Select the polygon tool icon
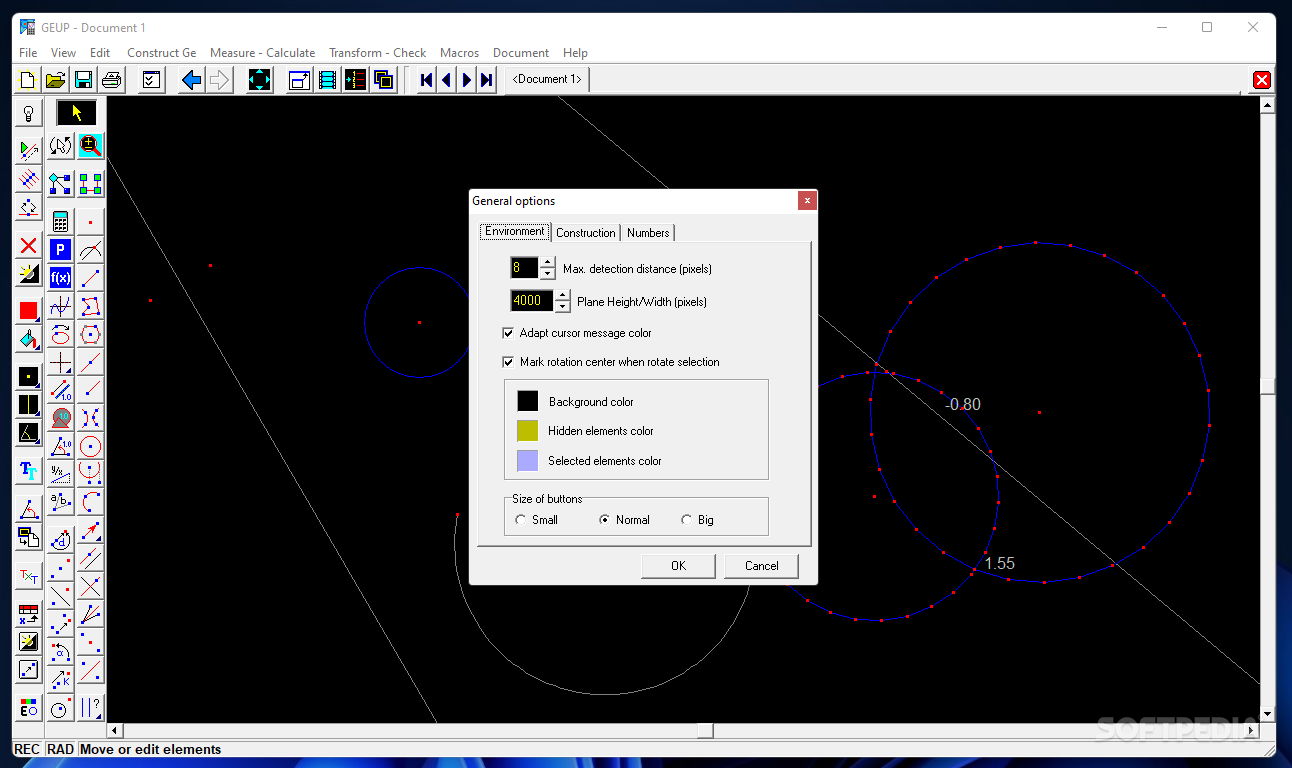This screenshot has height=768, width=1292. [91, 306]
